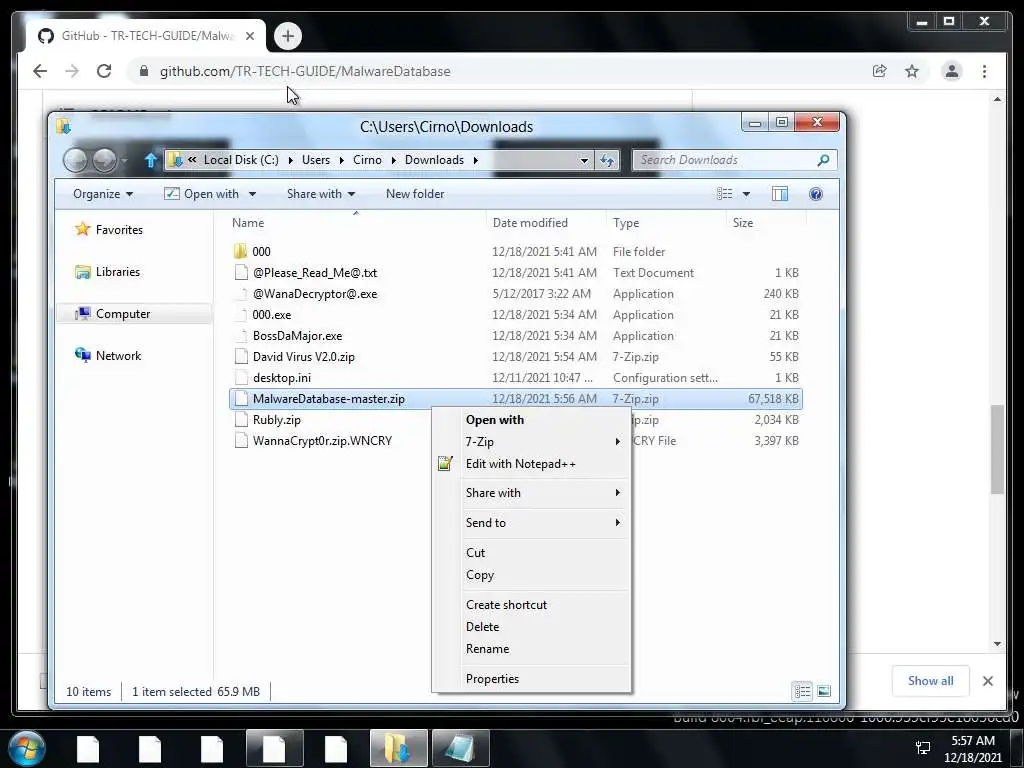
Task: Toggle the preview pane in Explorer
Action: [780, 194]
